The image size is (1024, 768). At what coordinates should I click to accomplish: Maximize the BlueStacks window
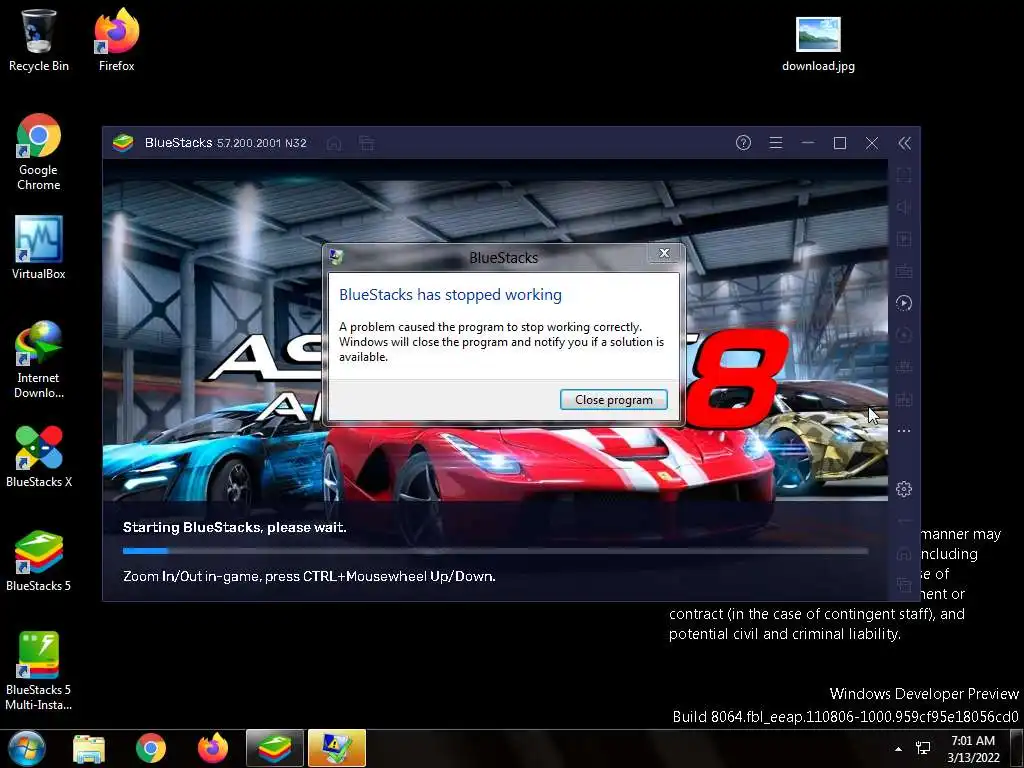pos(840,143)
